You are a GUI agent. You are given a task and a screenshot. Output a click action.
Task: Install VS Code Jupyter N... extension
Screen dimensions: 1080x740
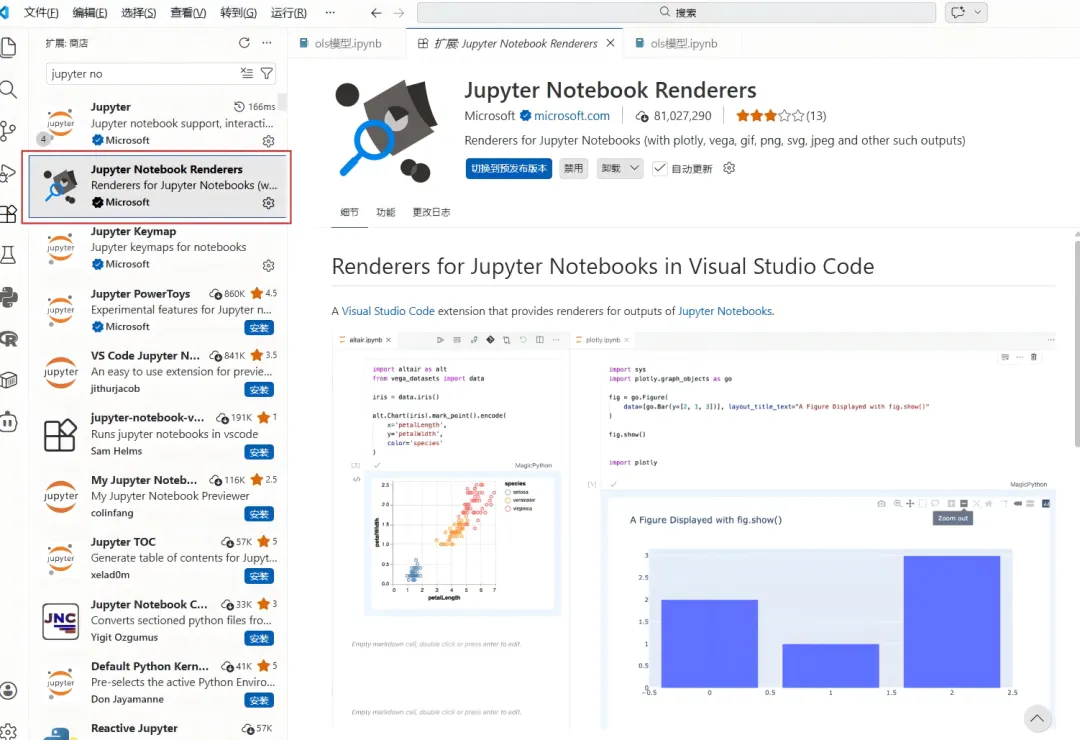tap(259, 390)
